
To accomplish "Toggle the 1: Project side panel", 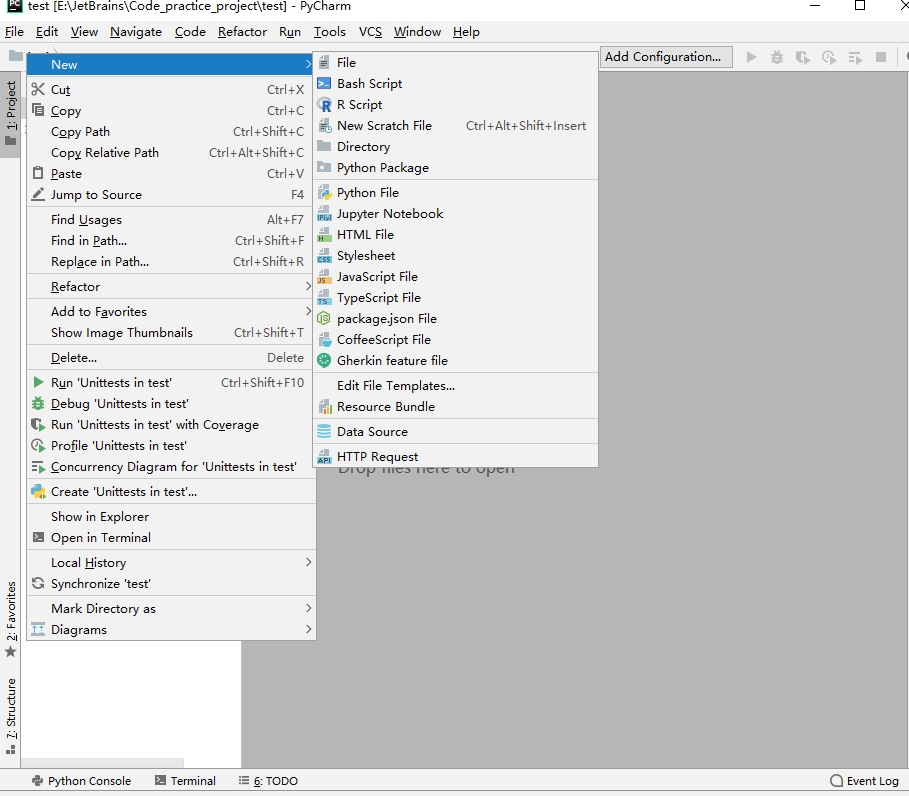I will 11,115.
